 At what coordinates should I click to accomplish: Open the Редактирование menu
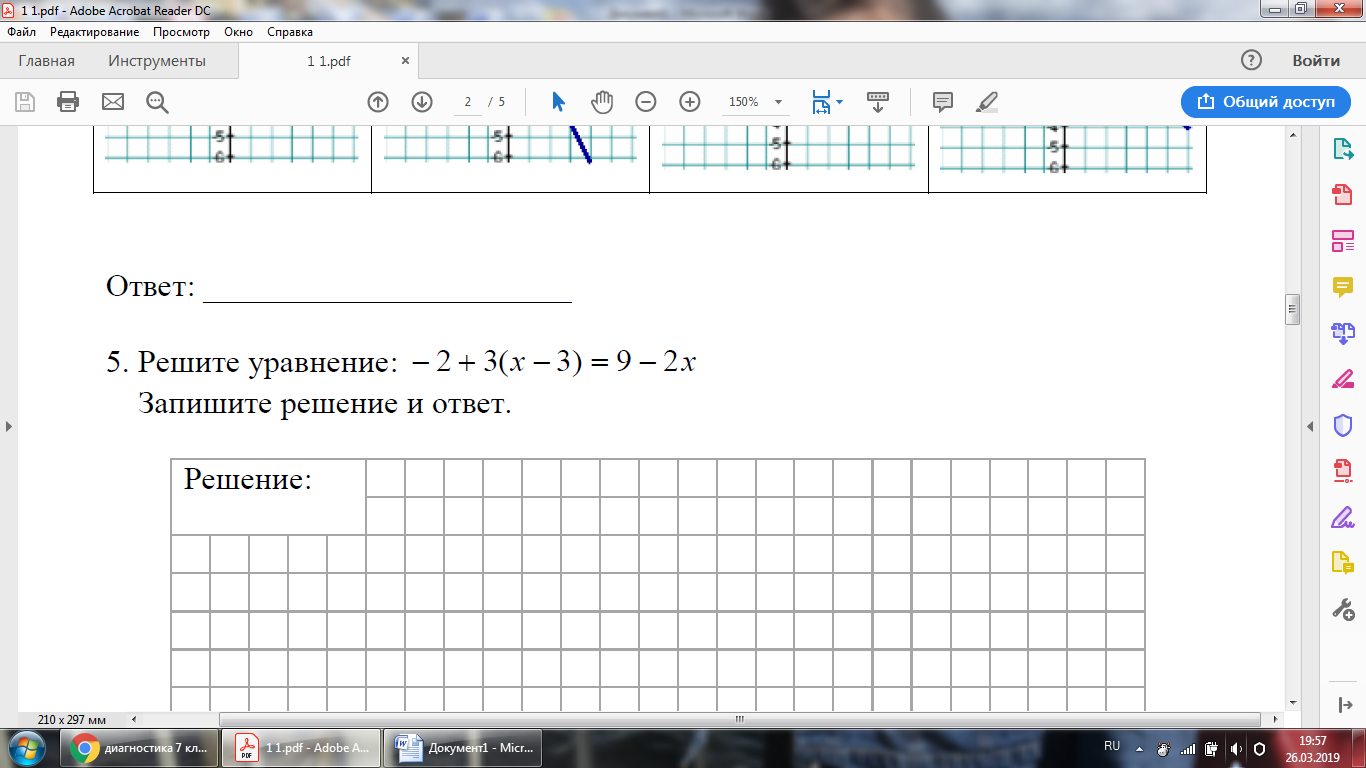(x=95, y=32)
